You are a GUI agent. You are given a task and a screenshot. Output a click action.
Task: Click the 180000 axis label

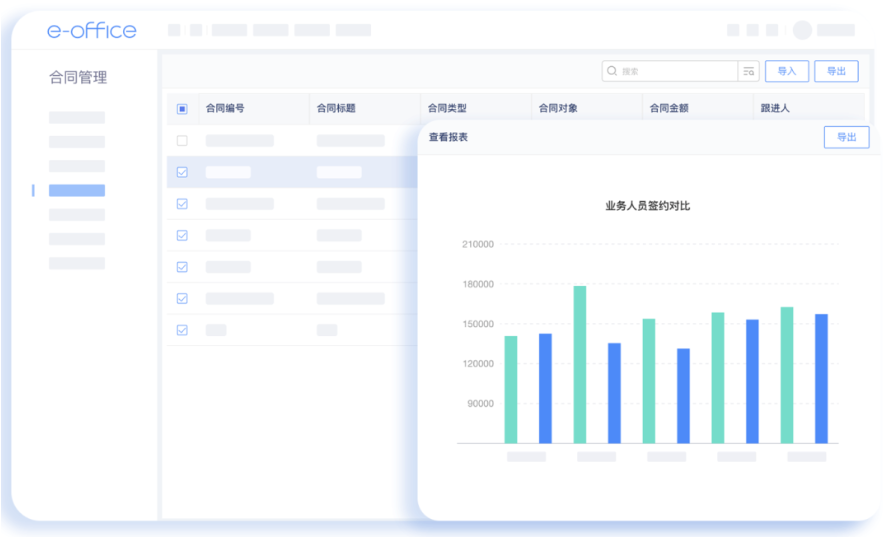point(478,284)
